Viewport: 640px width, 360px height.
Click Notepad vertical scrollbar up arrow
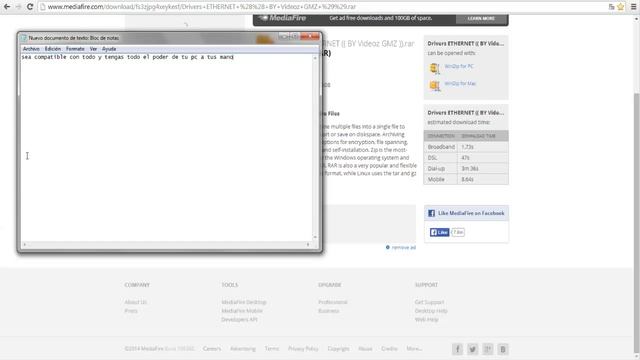point(315,58)
